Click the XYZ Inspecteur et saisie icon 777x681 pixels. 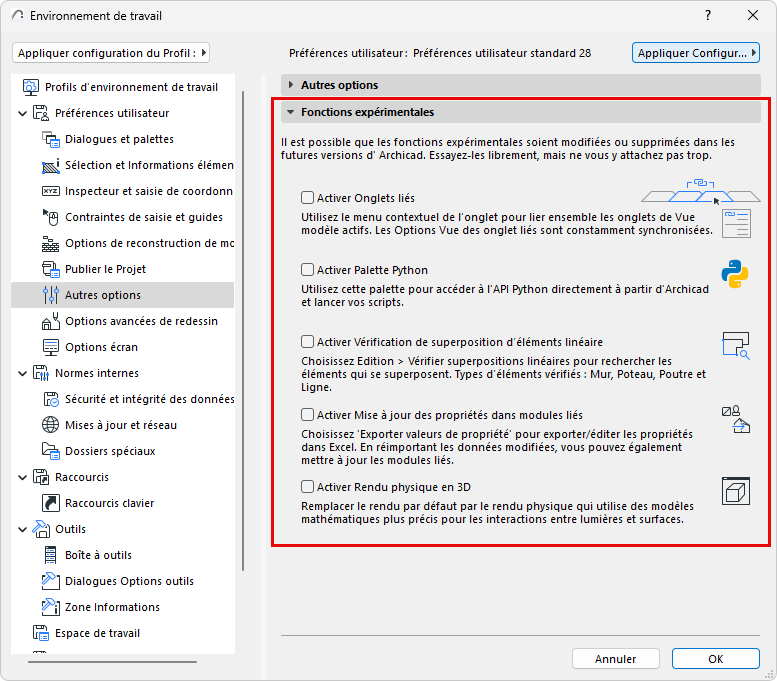pos(51,191)
